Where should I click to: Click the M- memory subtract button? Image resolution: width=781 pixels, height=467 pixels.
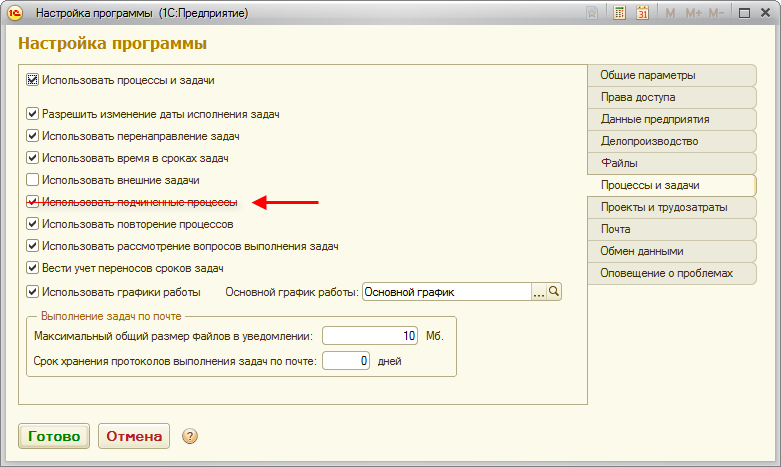pyautogui.click(x=716, y=13)
